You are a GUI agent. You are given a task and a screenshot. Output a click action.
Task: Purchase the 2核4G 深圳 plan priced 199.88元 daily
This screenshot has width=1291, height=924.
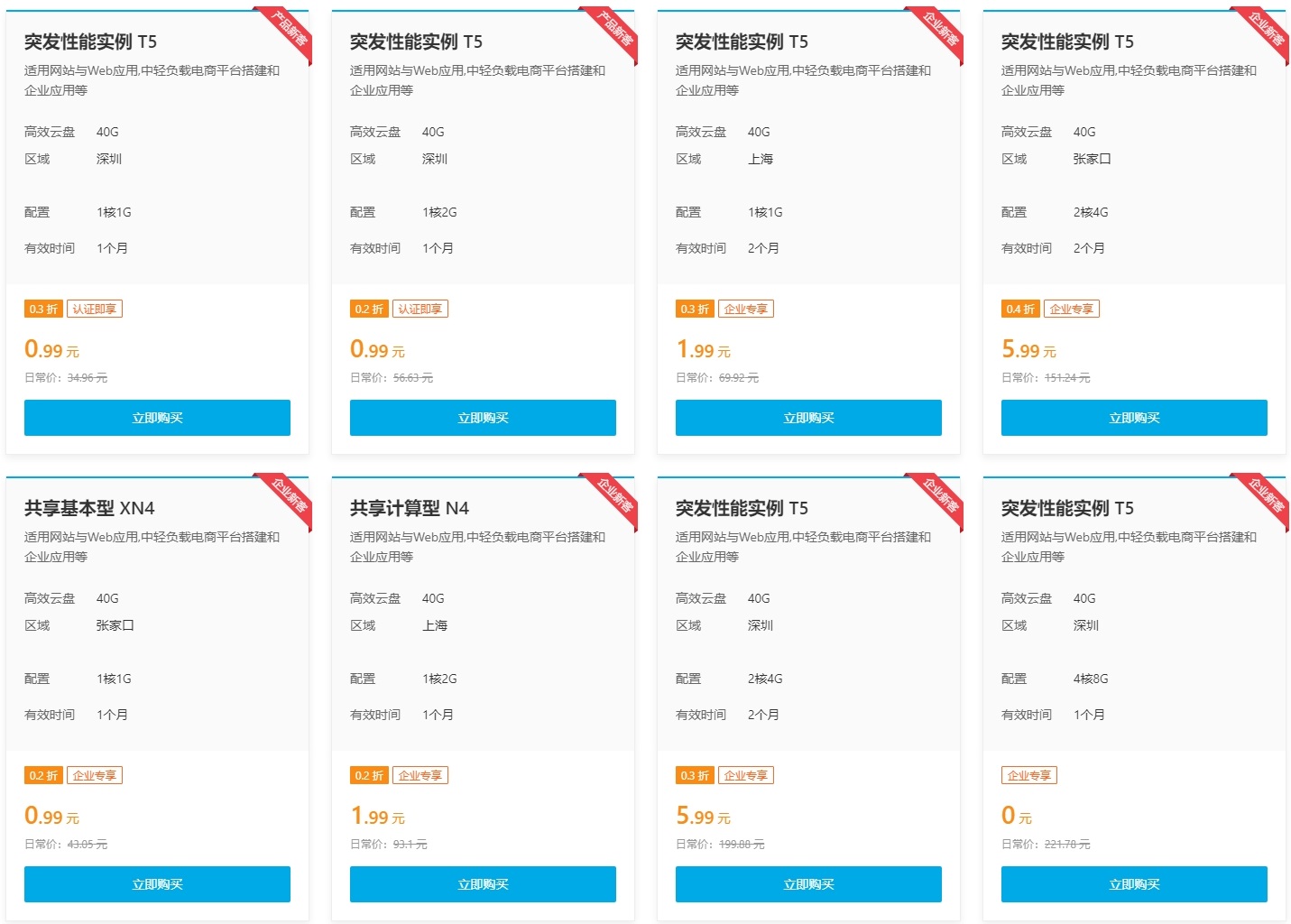click(x=808, y=884)
